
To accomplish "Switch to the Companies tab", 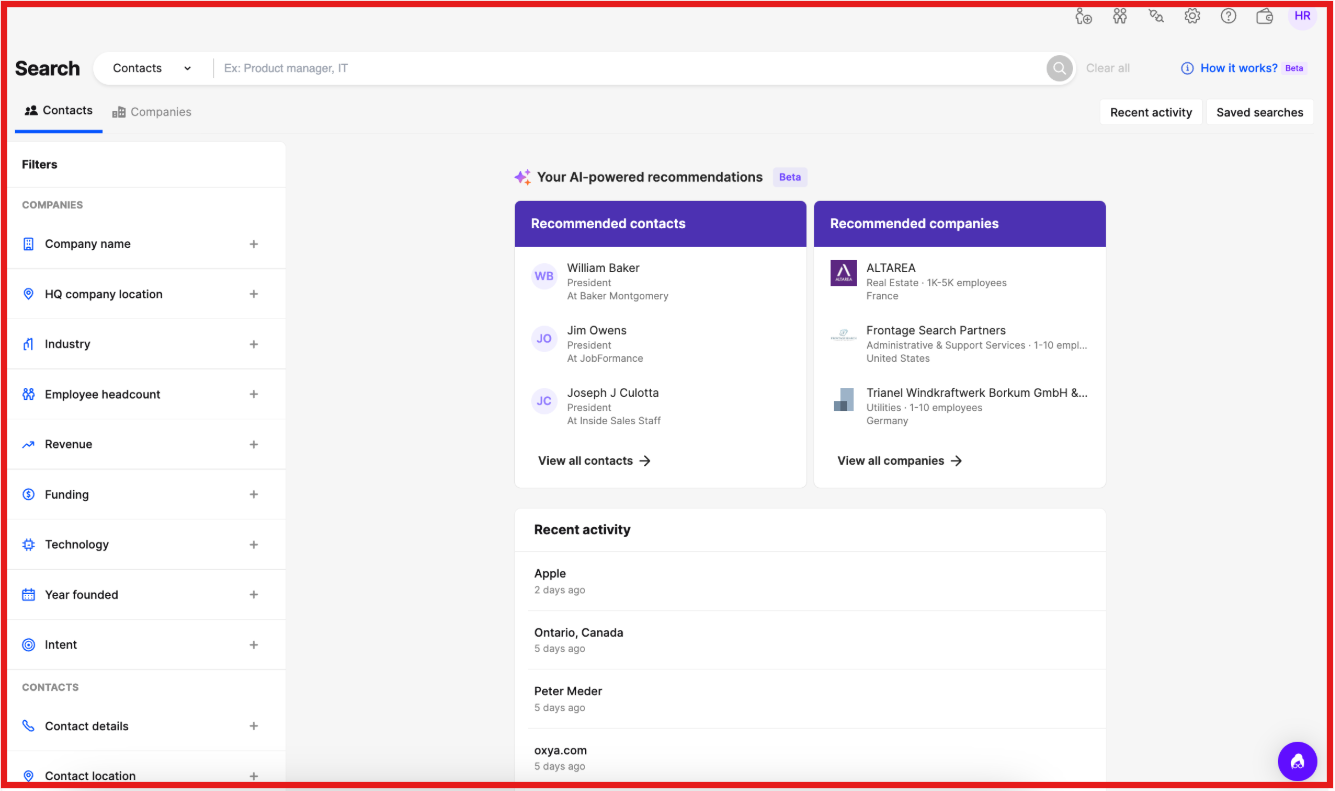I will [152, 112].
